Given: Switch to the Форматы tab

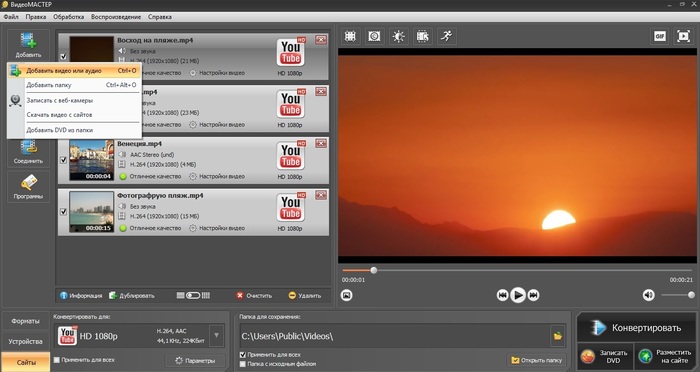Looking at the screenshot, I should pos(25,321).
